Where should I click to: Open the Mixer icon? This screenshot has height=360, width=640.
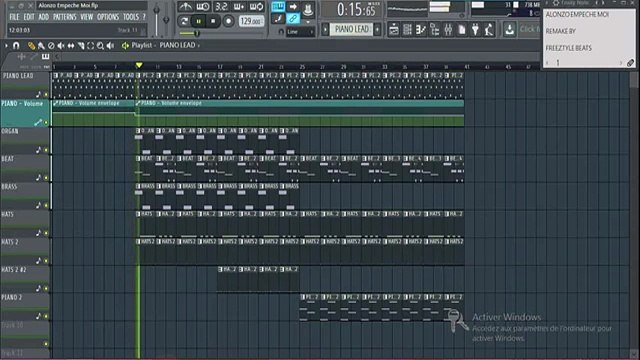click(448, 29)
